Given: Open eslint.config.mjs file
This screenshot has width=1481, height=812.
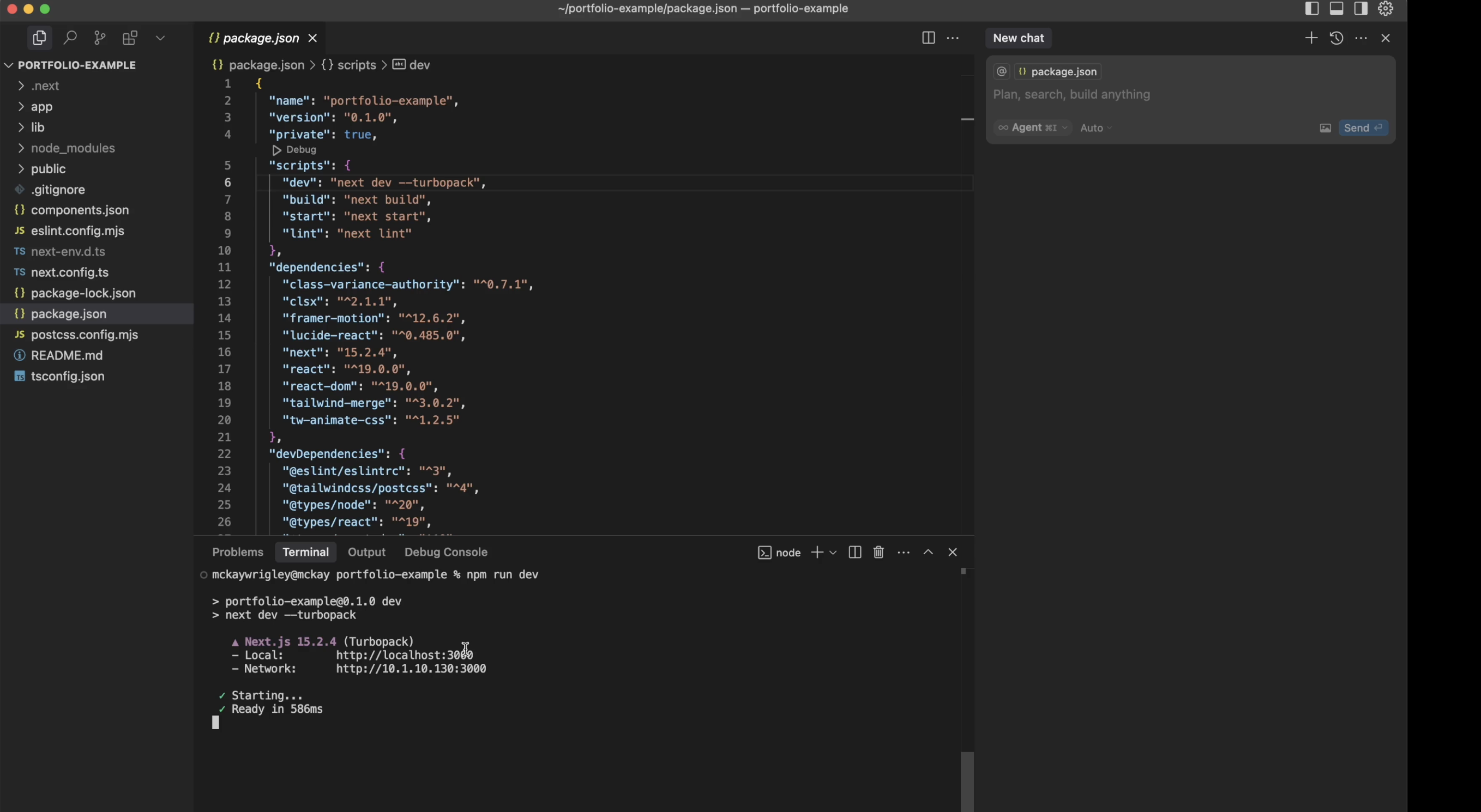Looking at the screenshot, I should [x=97, y=231].
